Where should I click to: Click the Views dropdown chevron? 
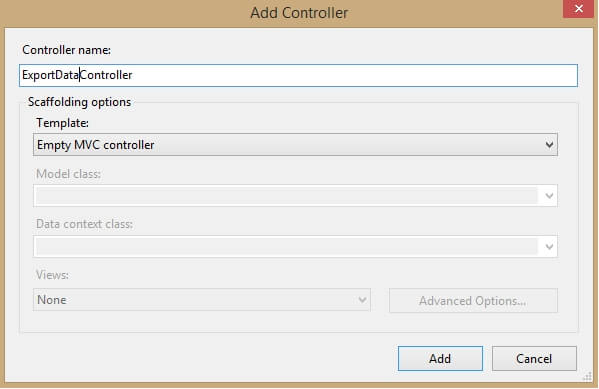(362, 300)
